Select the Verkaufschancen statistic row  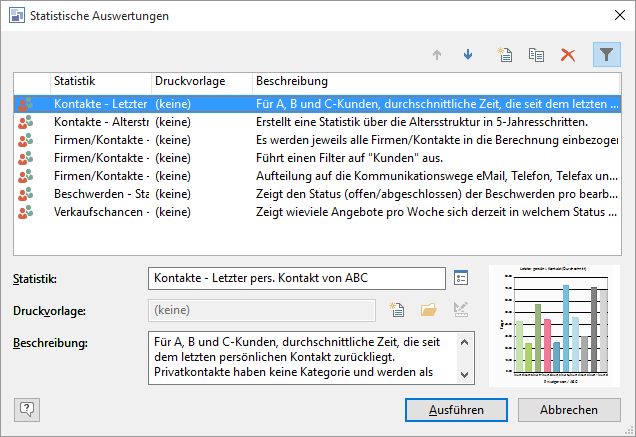[x=101, y=211]
